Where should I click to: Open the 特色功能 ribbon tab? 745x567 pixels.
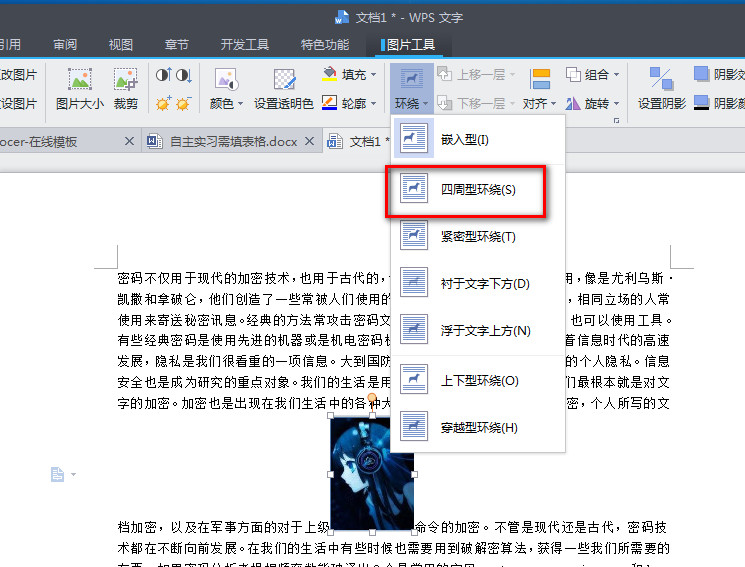pos(324,44)
